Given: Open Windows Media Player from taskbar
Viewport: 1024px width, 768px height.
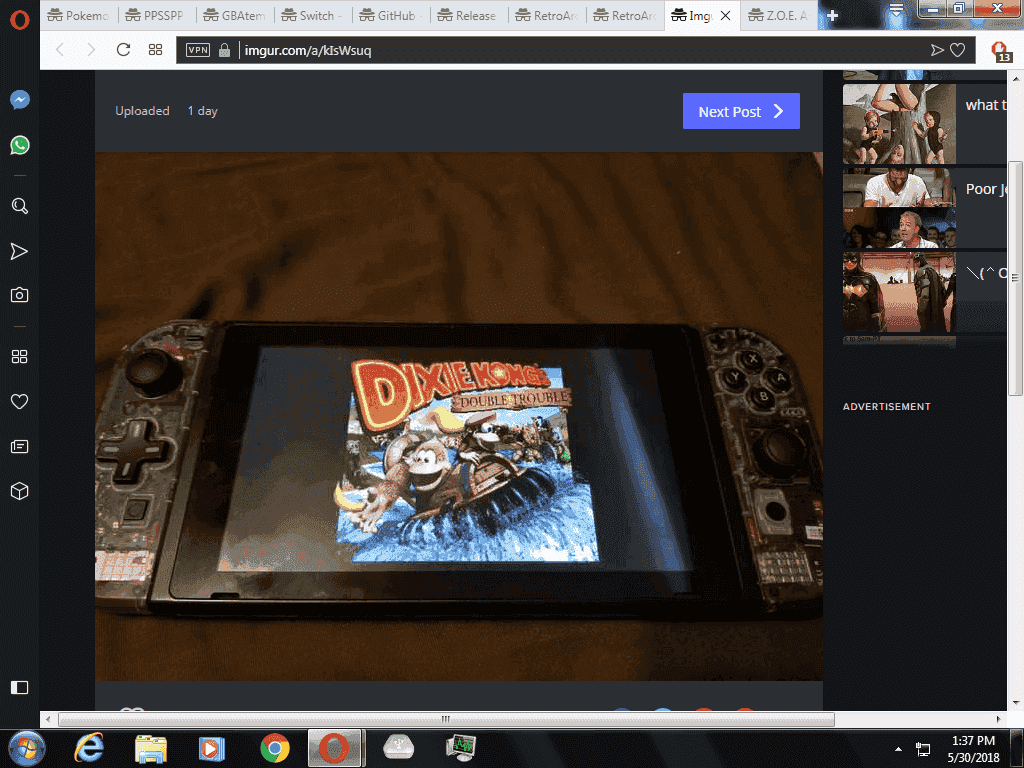Looking at the screenshot, I should point(212,748).
